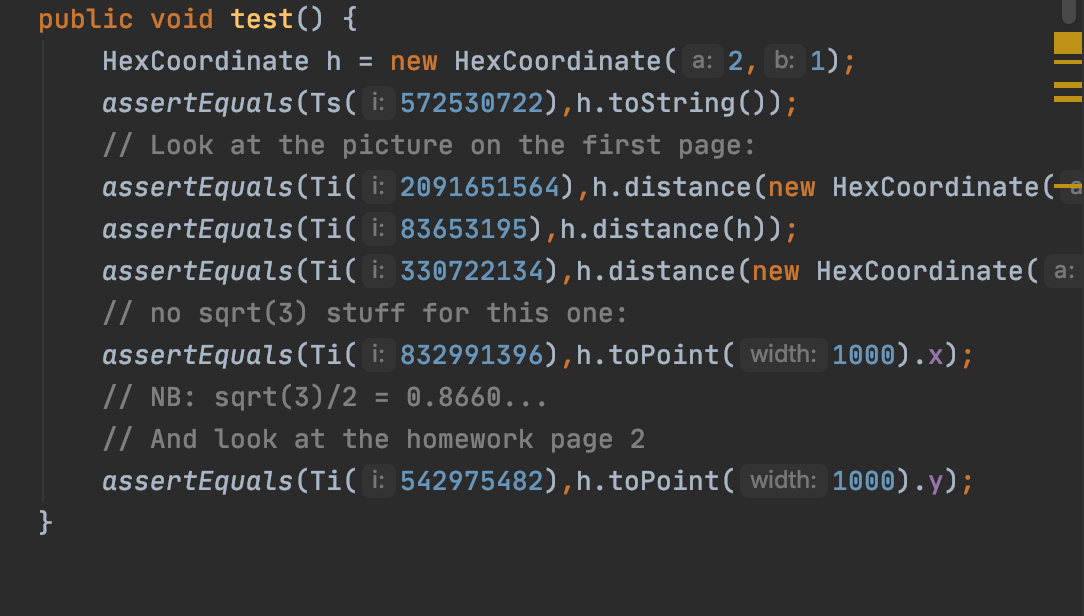Click the number 330722134
The image size is (1084, 616).
[471, 271]
